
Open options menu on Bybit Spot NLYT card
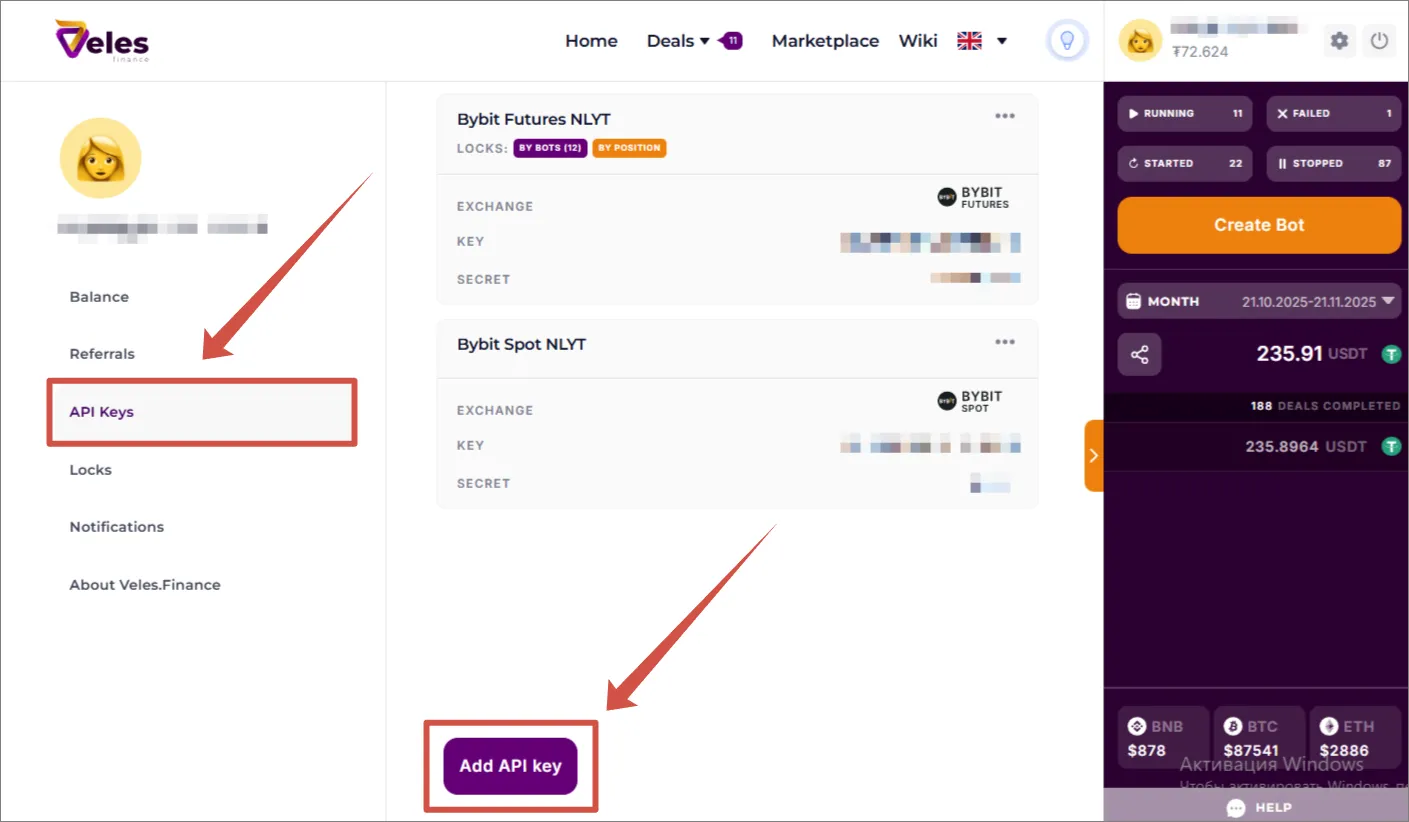(x=1004, y=340)
